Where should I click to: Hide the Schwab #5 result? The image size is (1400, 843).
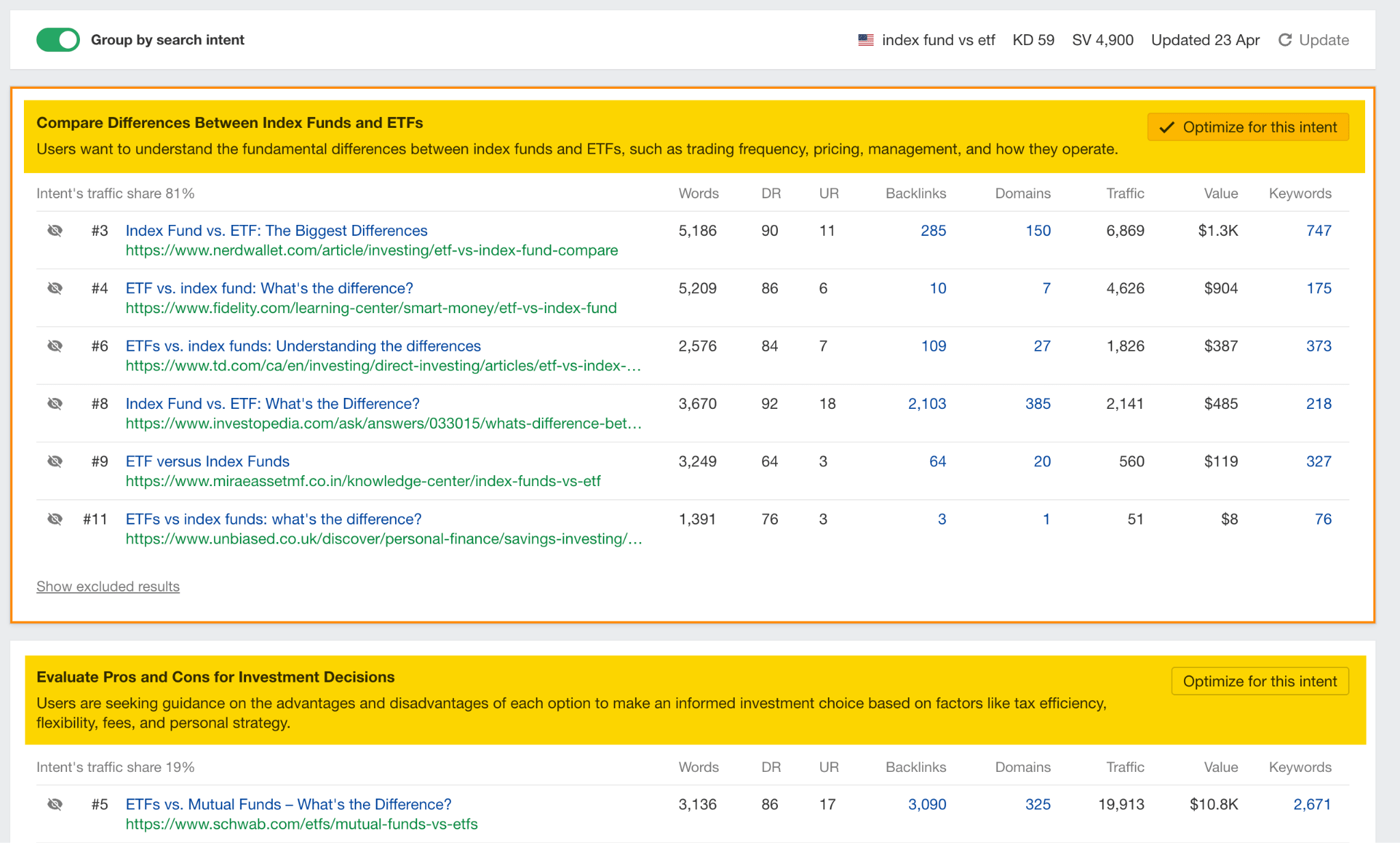coord(55,804)
